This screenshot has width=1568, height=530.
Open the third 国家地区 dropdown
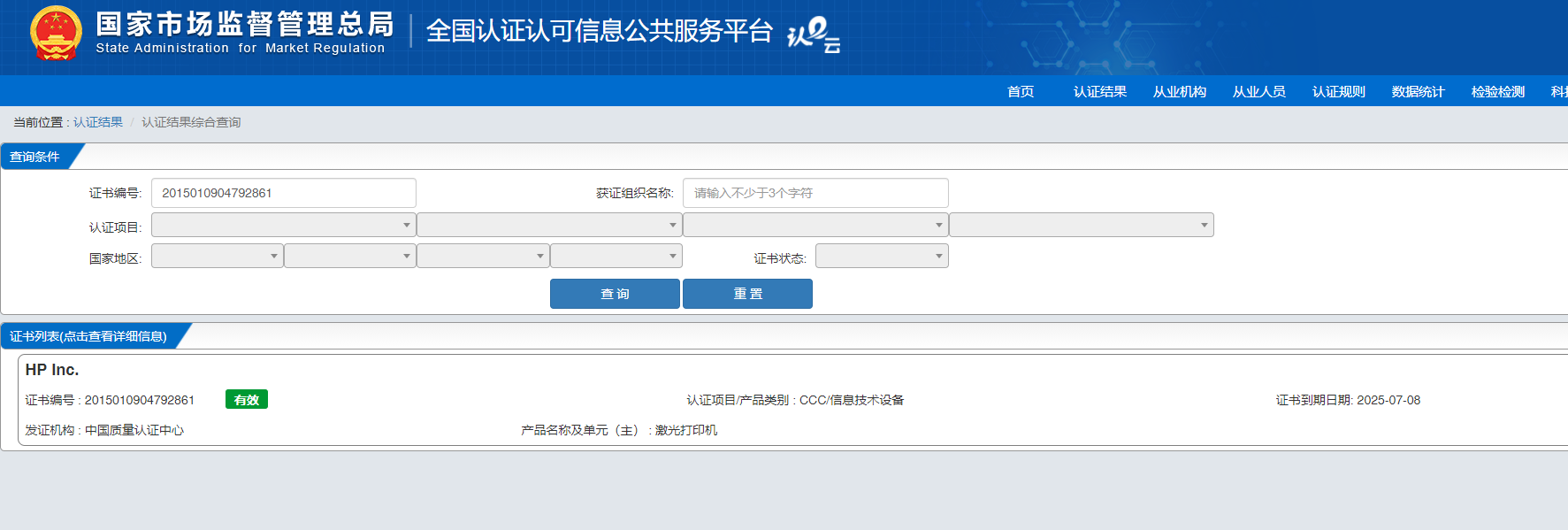tap(483, 256)
